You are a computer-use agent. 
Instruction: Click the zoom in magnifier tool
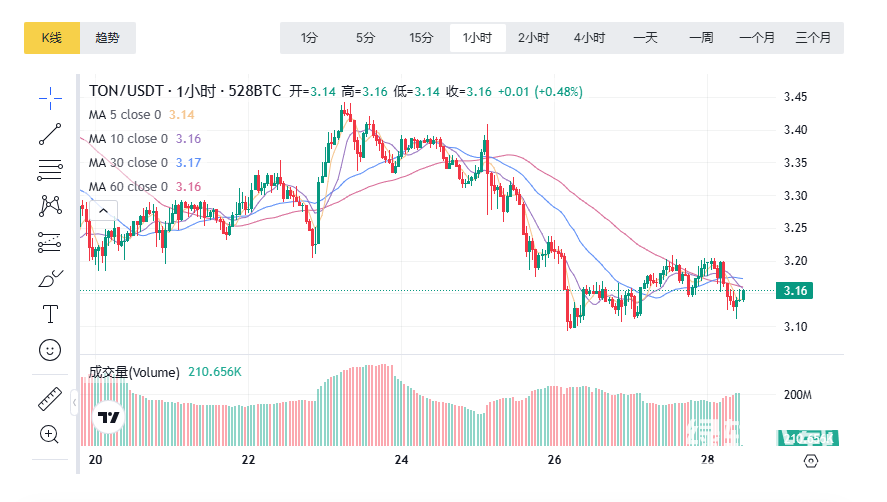coord(50,434)
